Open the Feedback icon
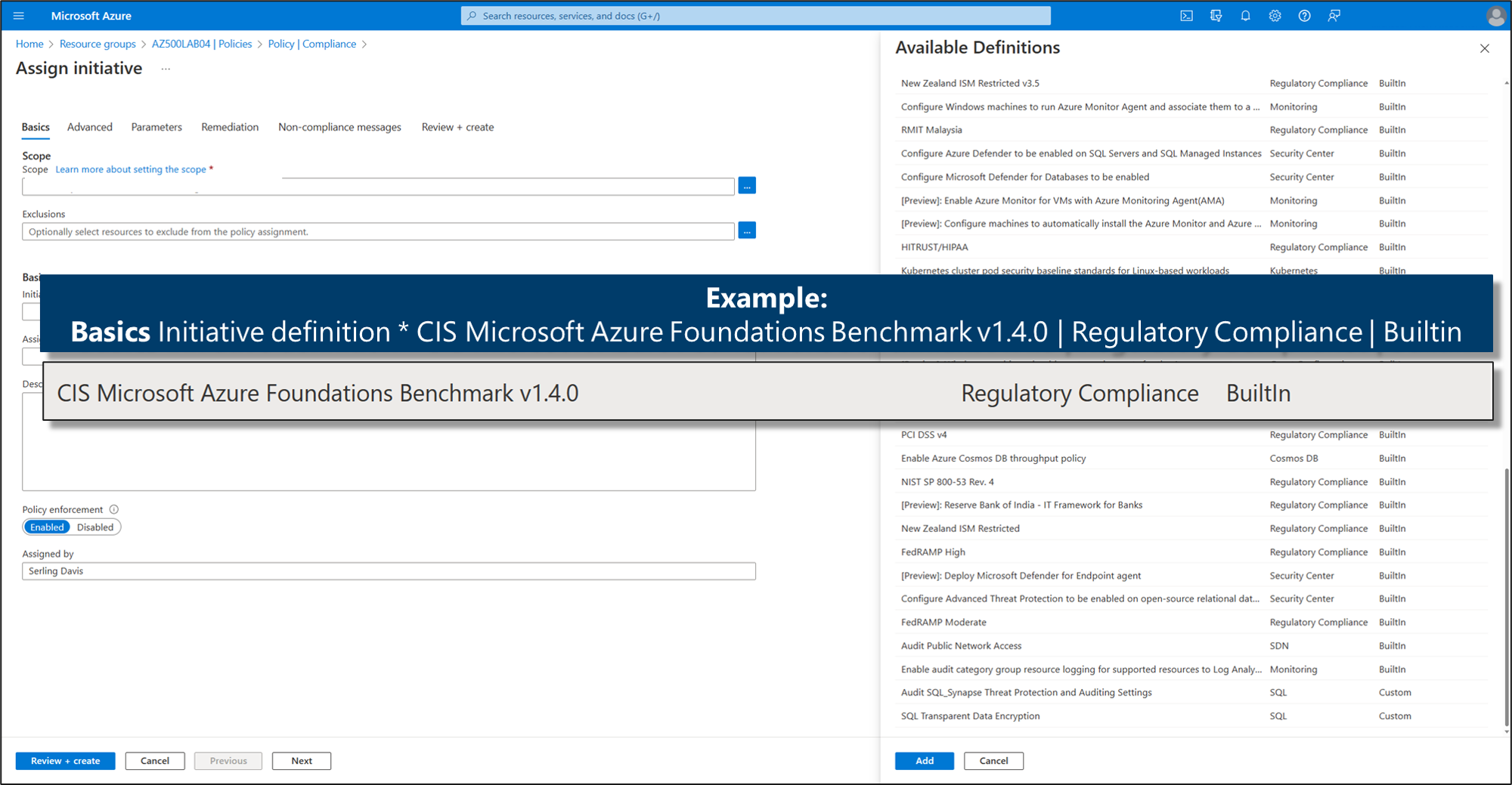1512x785 pixels. pos(1334,16)
